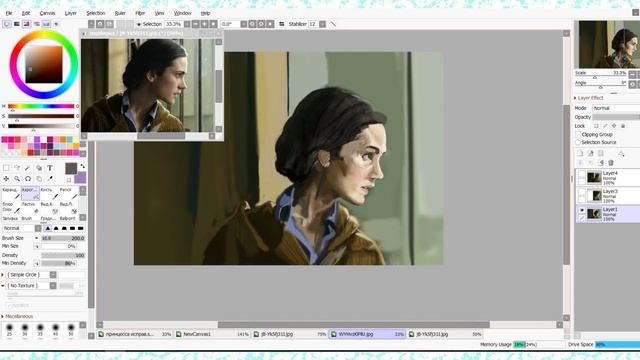
Task: Select the 50 size brush preset
Action: point(71,329)
